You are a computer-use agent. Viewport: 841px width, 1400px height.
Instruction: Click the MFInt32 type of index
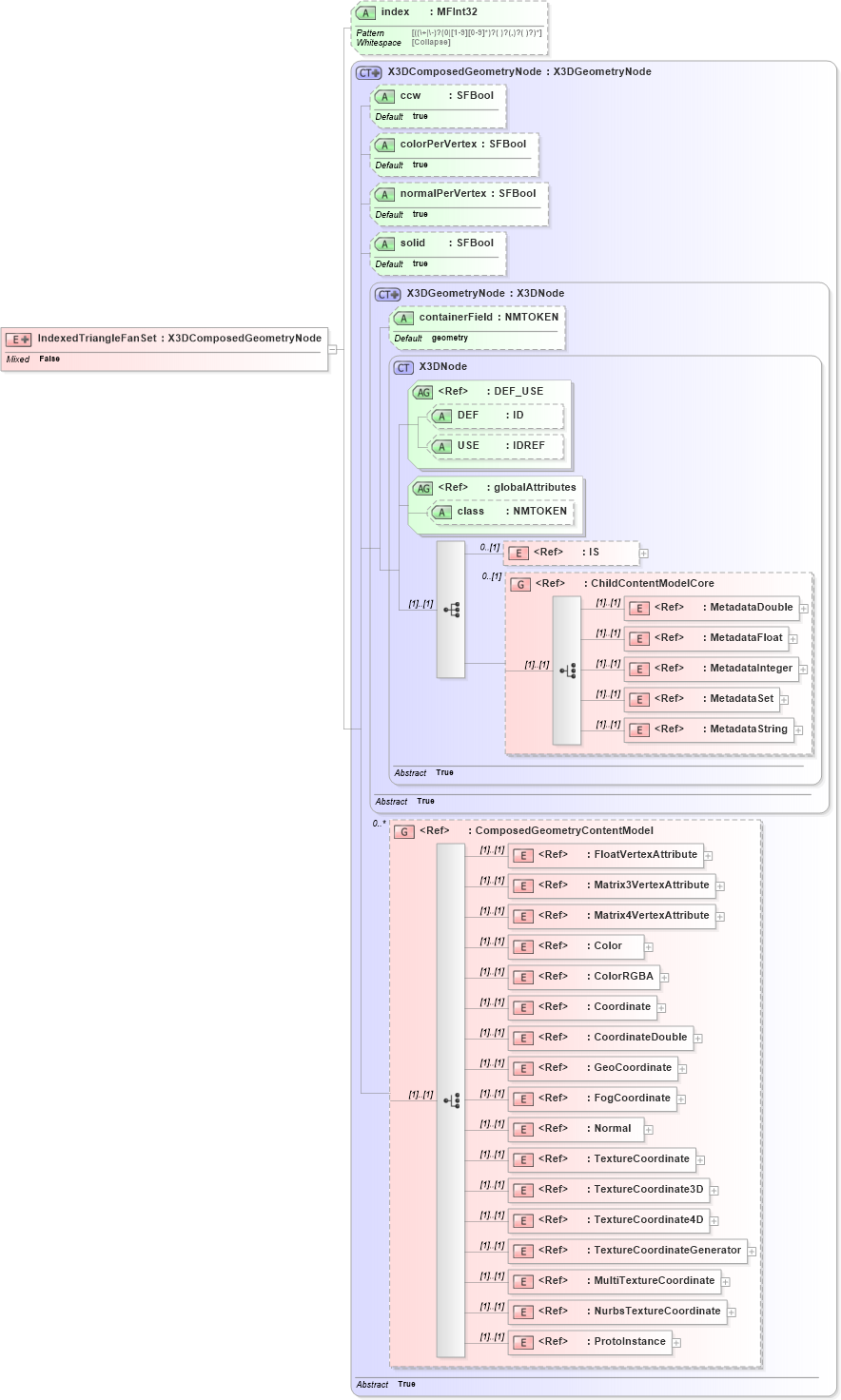(x=458, y=11)
